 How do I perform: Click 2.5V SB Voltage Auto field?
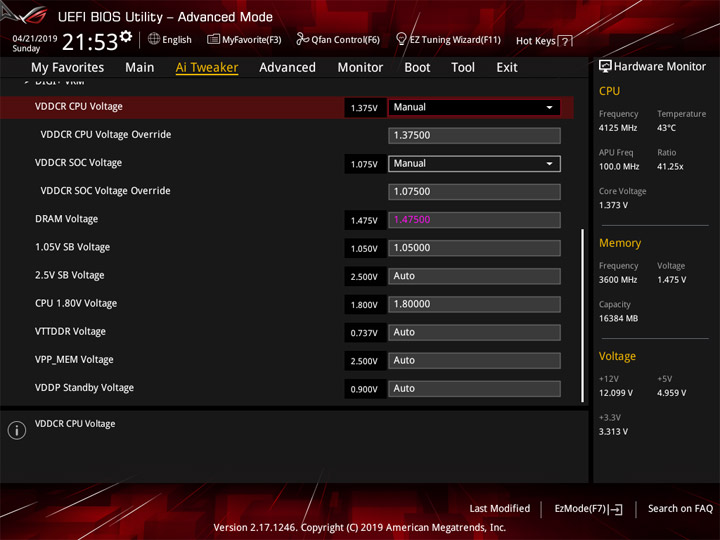click(474, 276)
